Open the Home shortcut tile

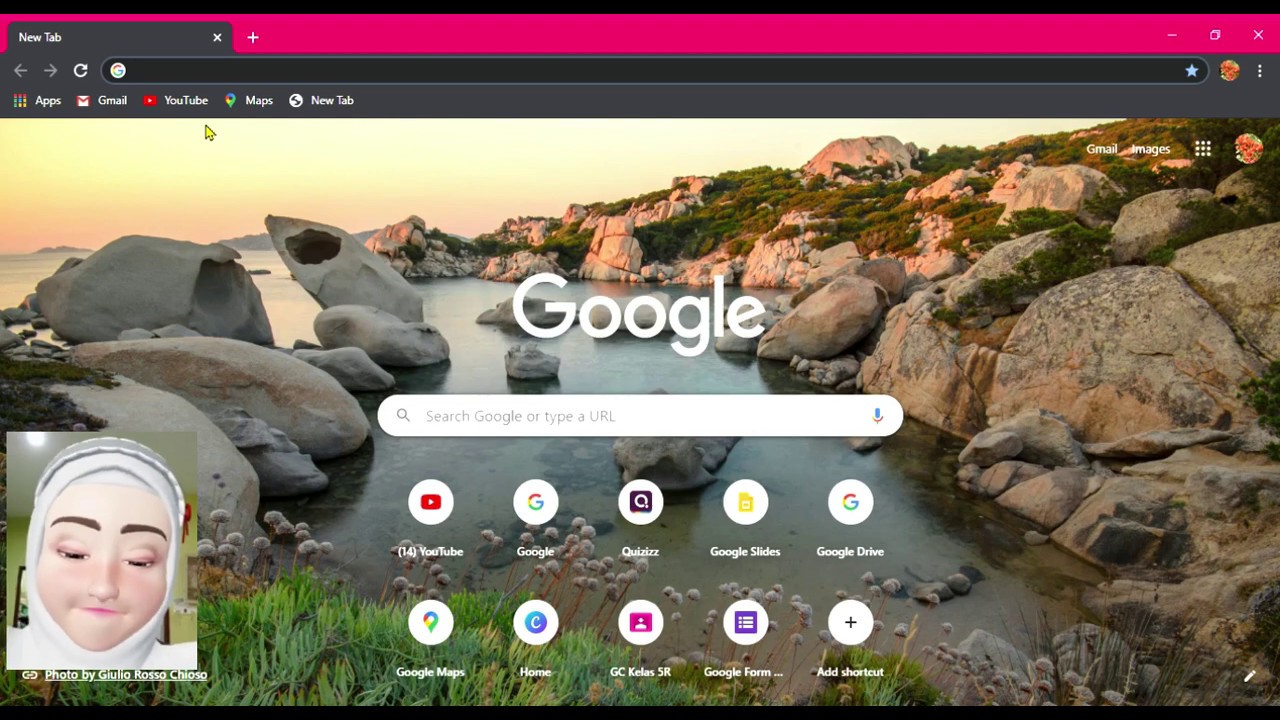coord(535,641)
